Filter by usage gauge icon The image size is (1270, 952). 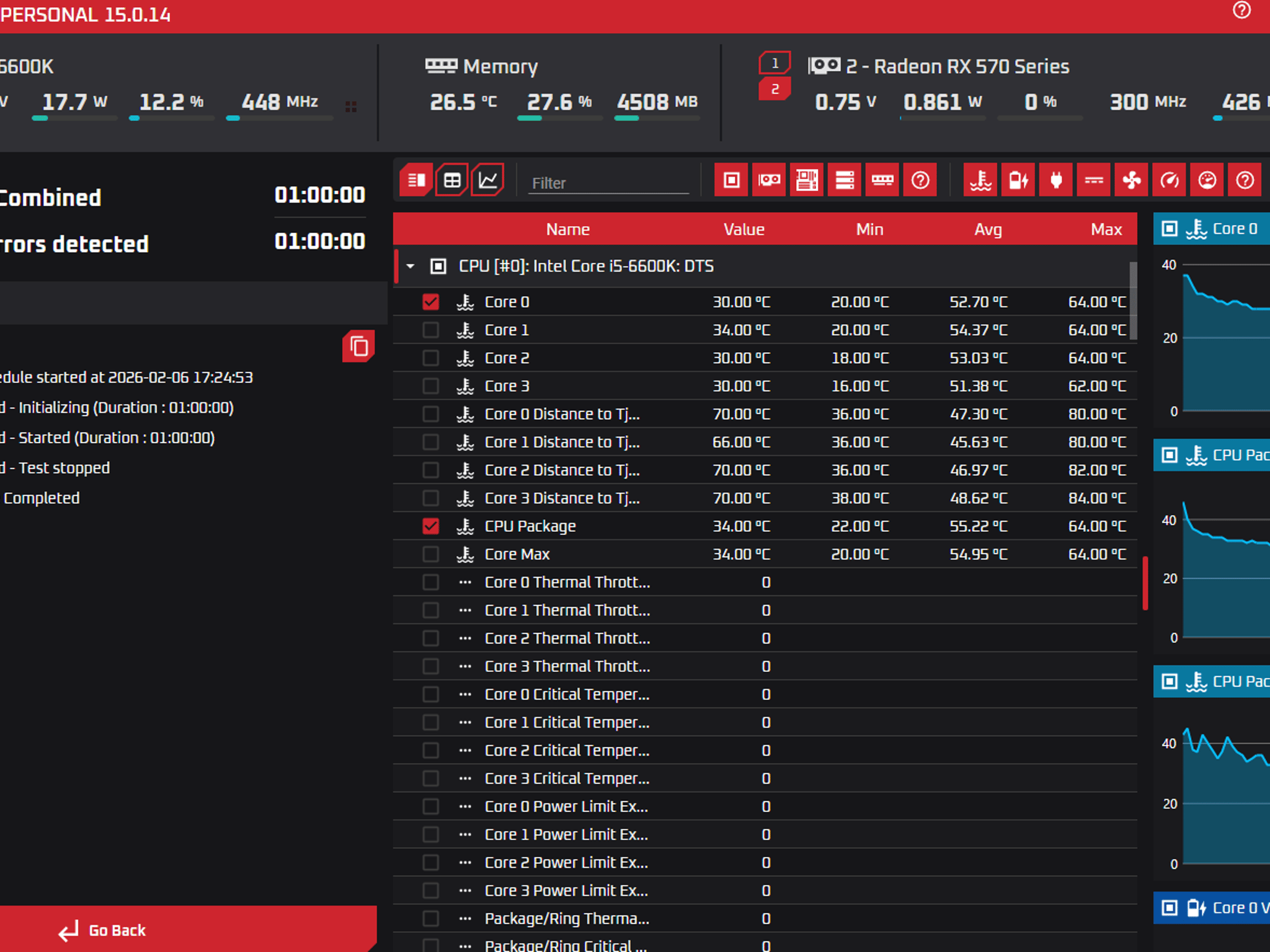(1207, 180)
